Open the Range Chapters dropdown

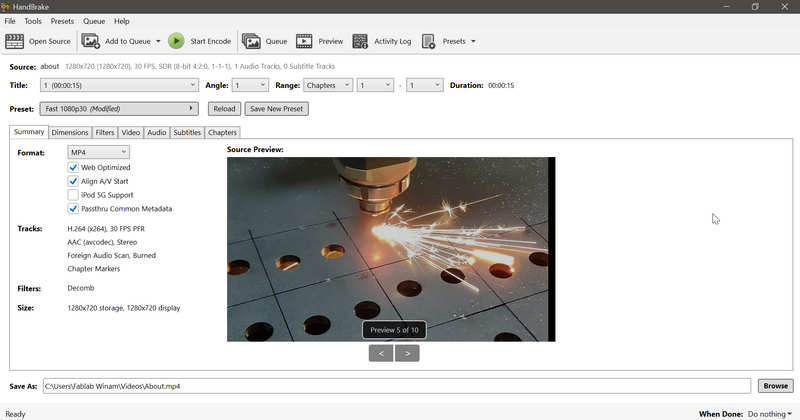(x=327, y=86)
